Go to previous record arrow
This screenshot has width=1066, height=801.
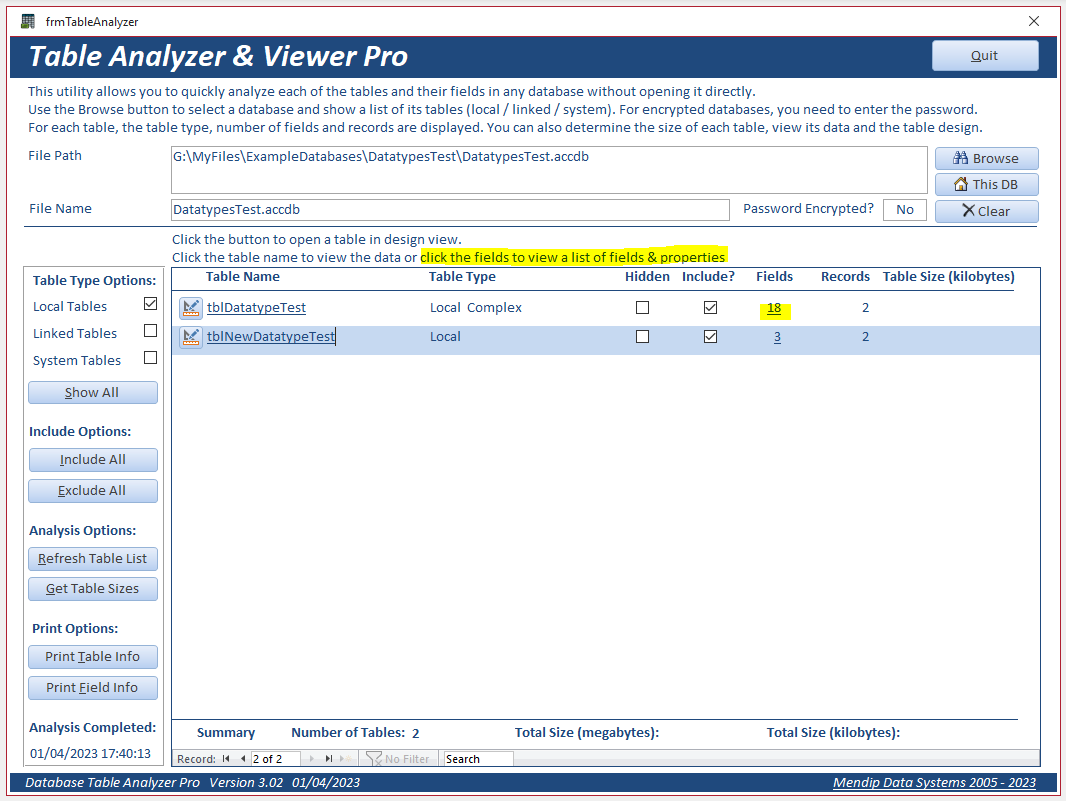tap(243, 759)
